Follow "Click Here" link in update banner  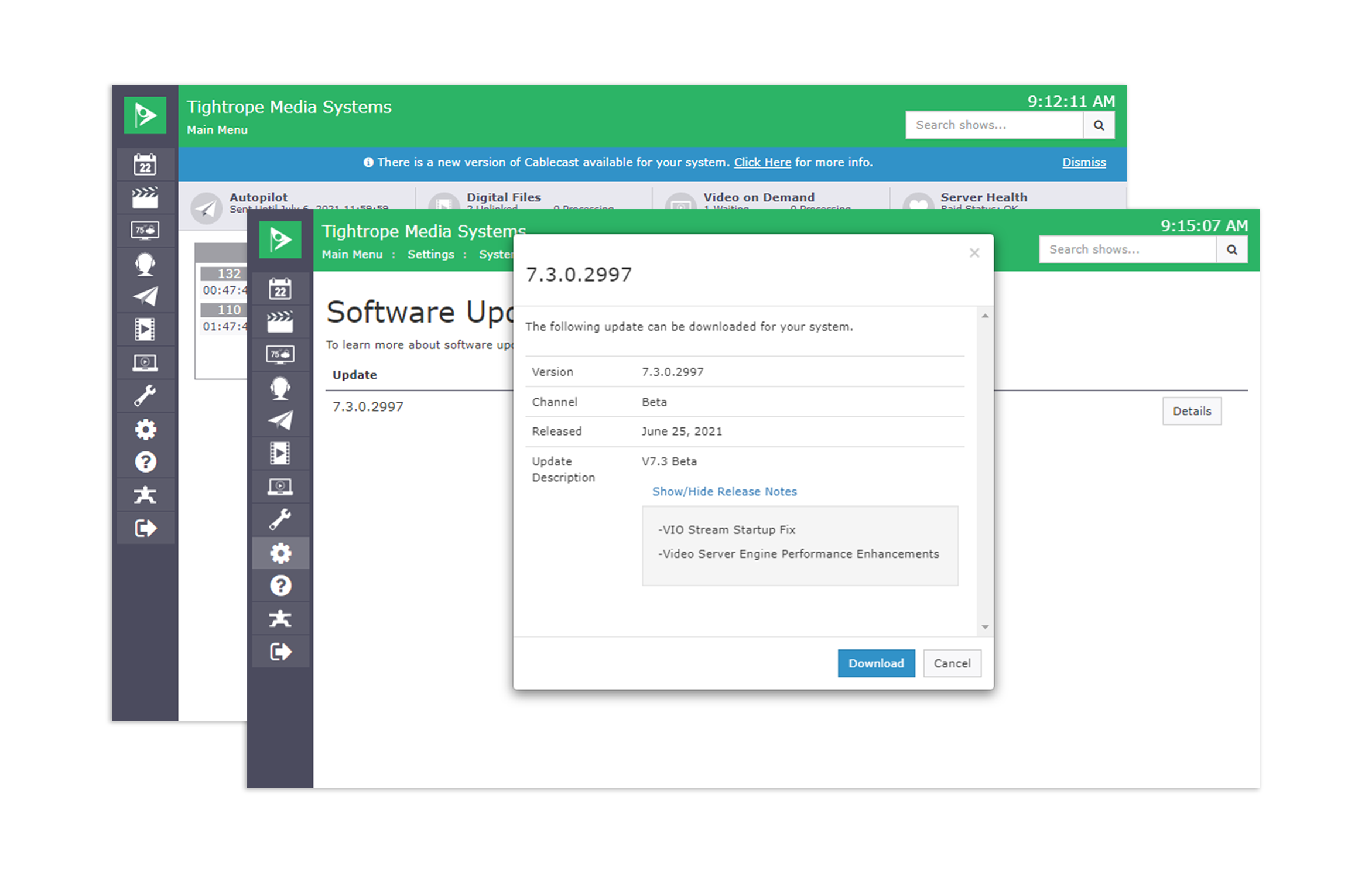tap(762, 162)
